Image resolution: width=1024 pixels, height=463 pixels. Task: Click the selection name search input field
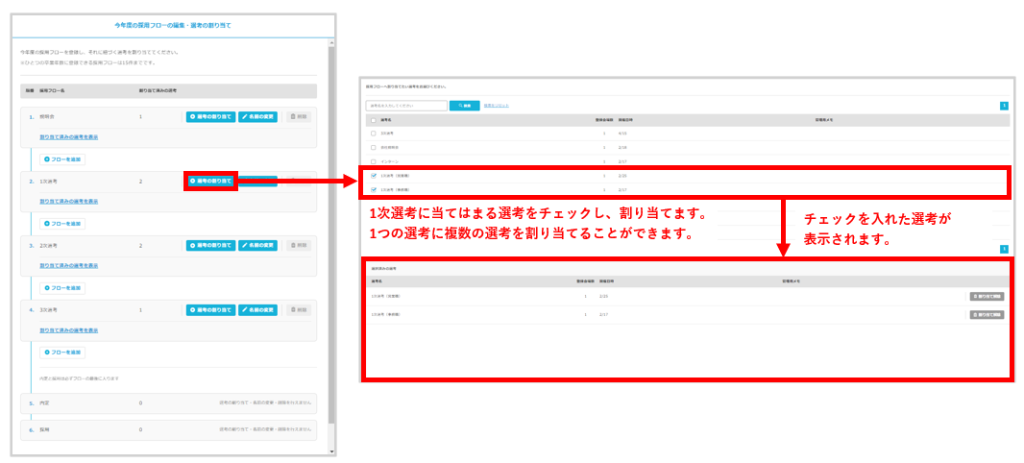pos(406,105)
